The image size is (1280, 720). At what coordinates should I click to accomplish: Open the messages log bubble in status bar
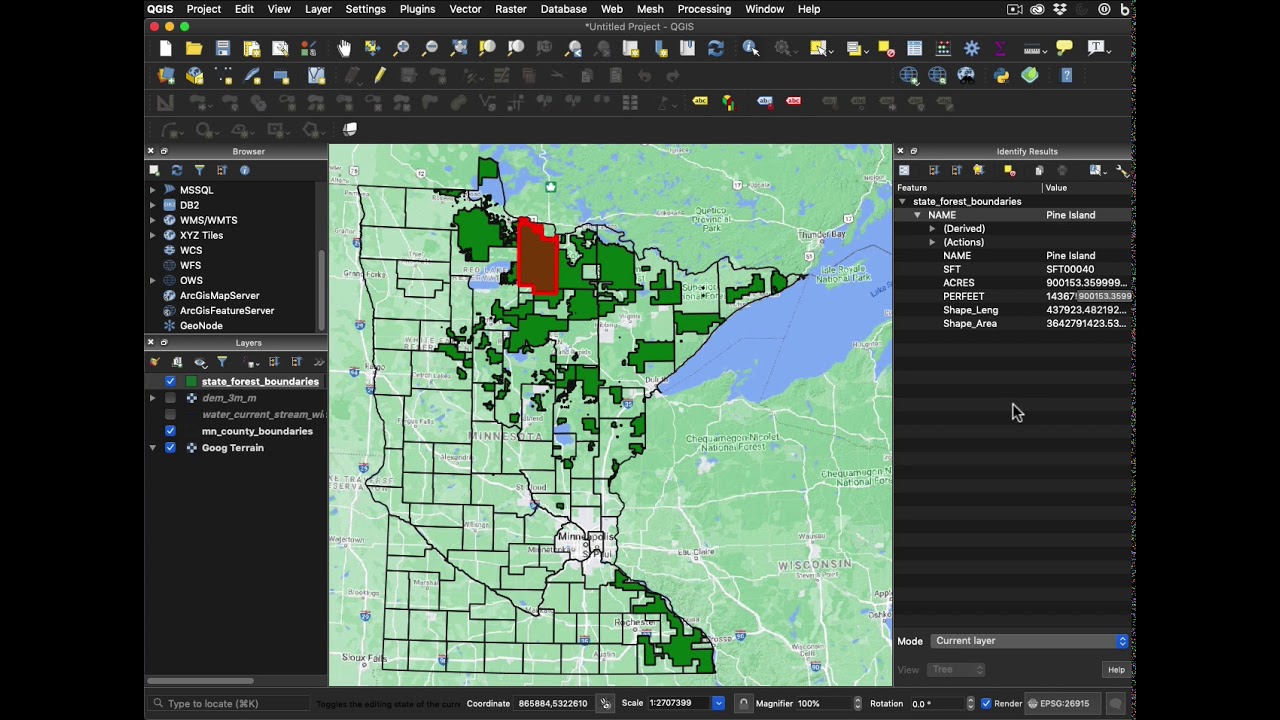coord(1115,703)
